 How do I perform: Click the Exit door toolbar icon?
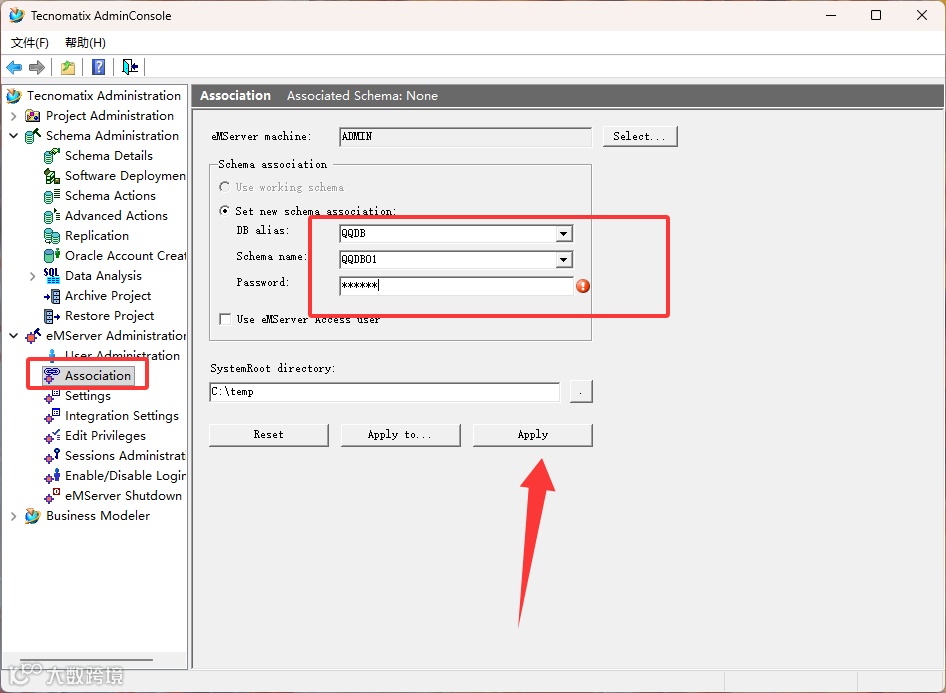point(130,67)
